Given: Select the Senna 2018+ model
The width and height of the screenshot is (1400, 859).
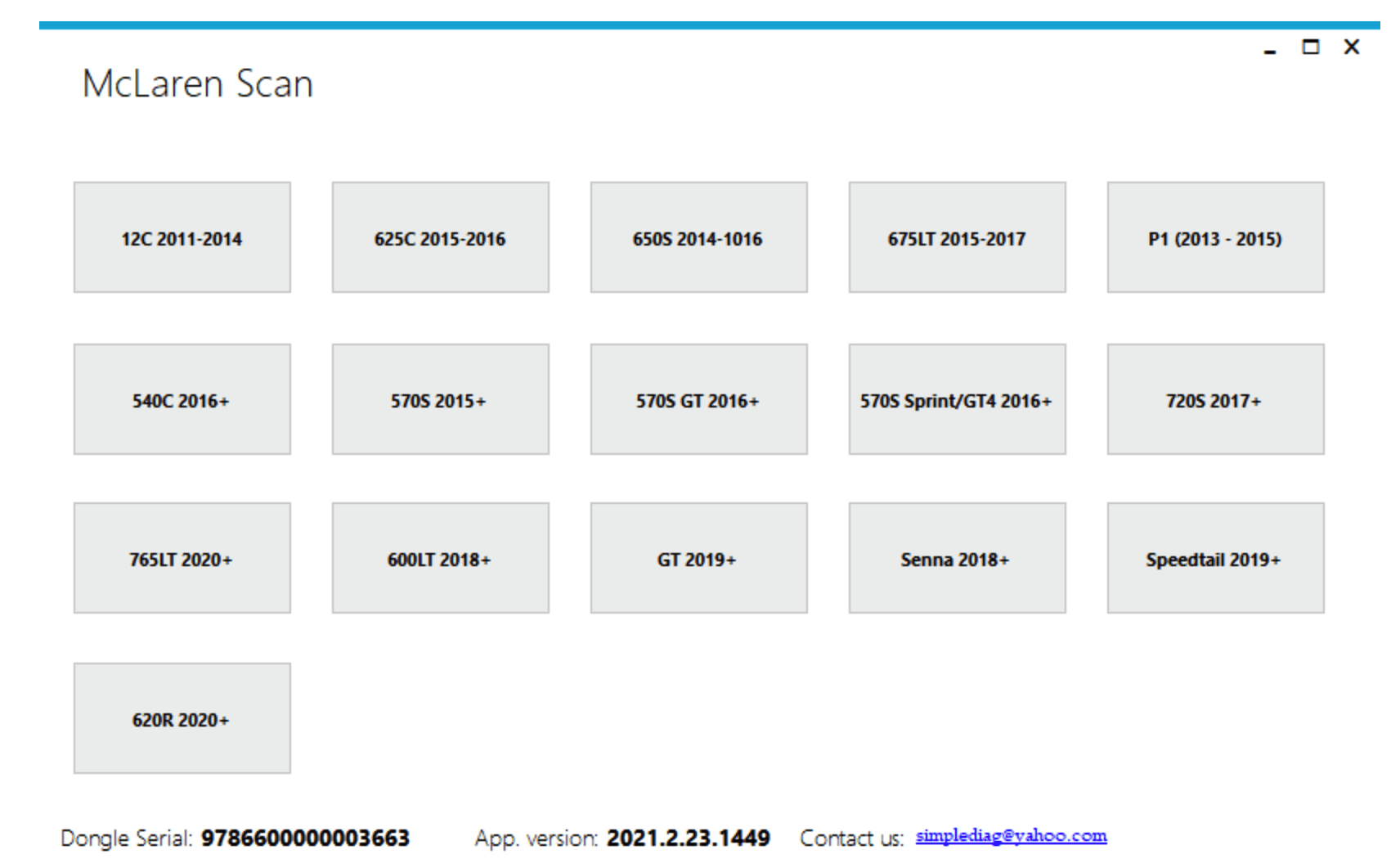Looking at the screenshot, I should coord(957,558).
